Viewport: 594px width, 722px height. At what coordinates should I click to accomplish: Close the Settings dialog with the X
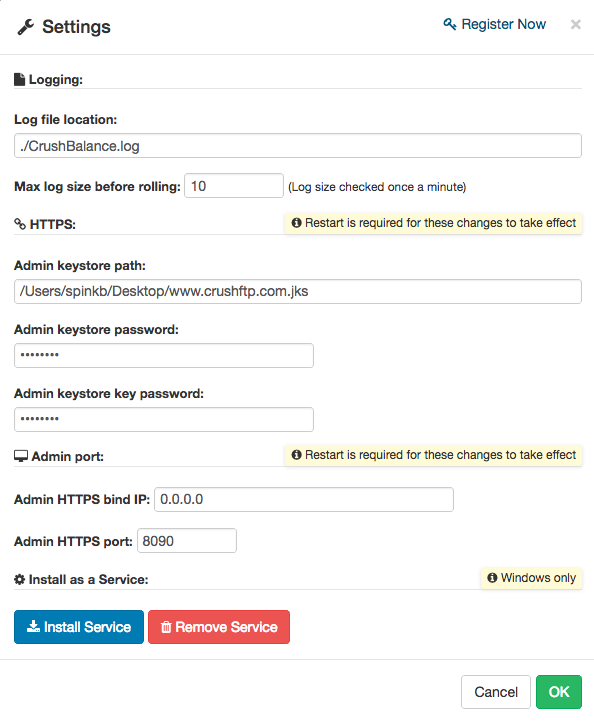576,24
